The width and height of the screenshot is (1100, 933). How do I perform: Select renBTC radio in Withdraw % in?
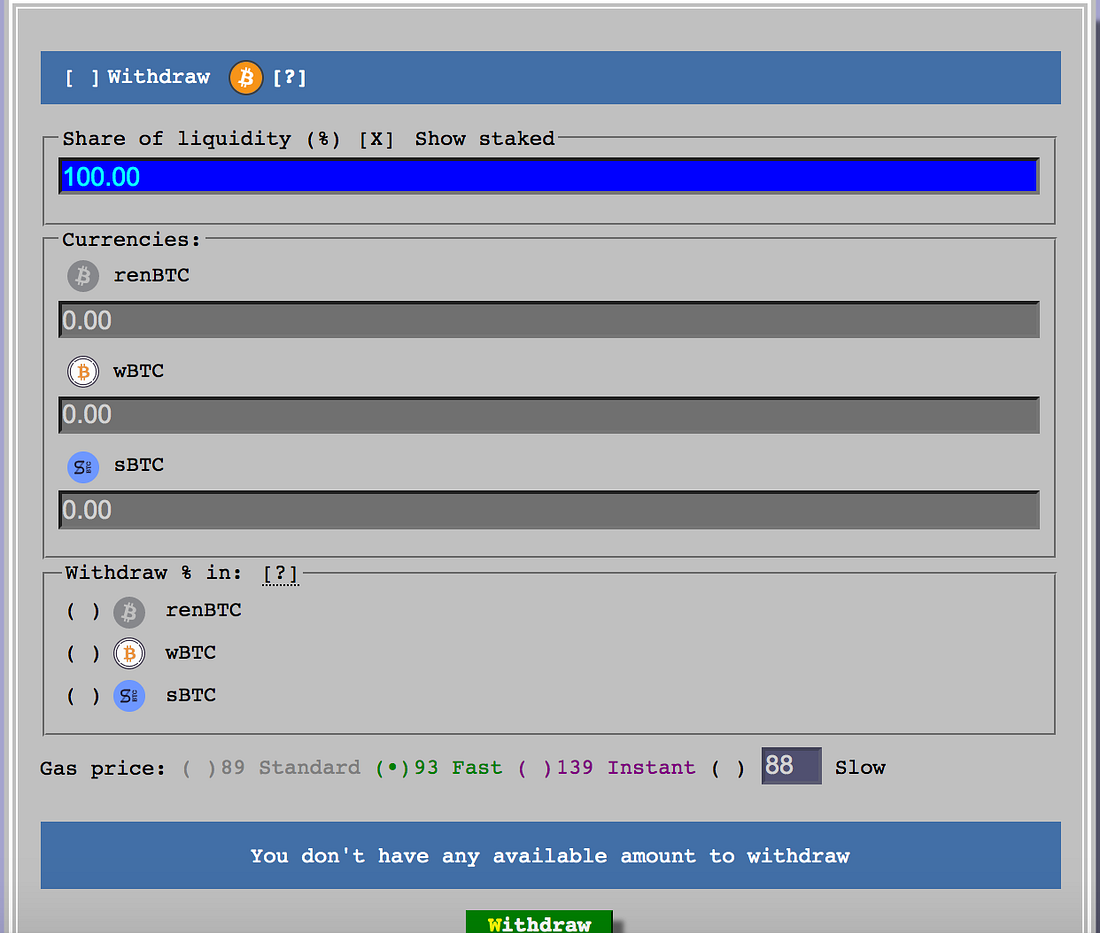(83, 611)
